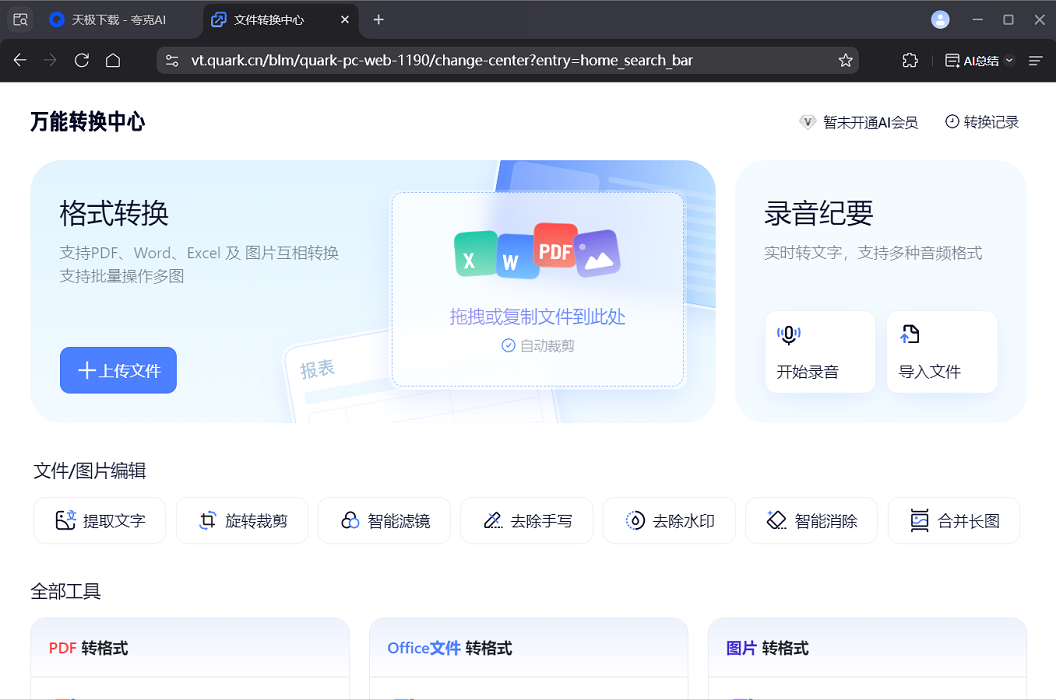Select the 提取文字 text extraction tool
This screenshot has width=1056, height=700.
(x=99, y=520)
